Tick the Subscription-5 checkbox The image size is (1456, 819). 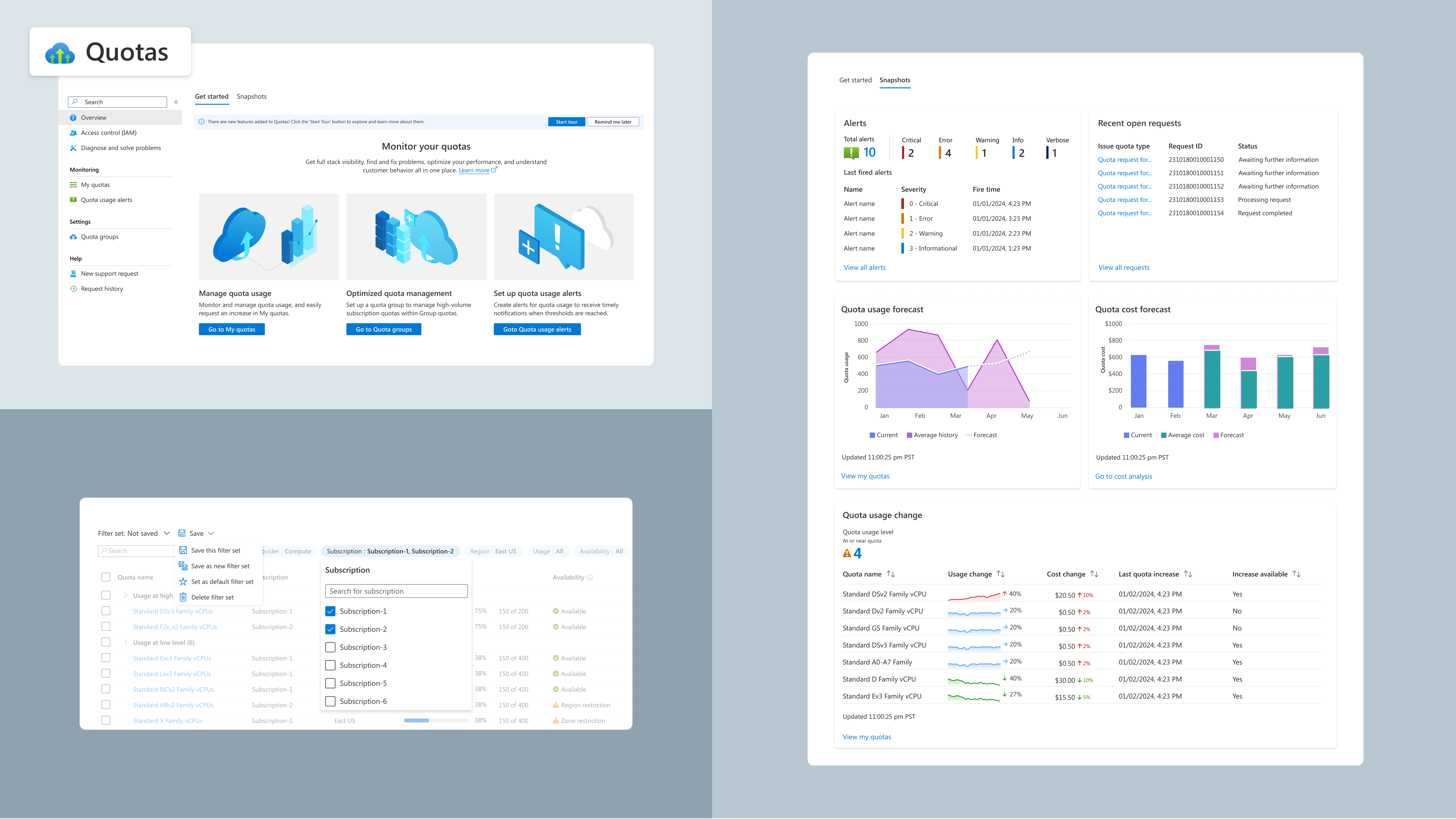[x=331, y=683]
